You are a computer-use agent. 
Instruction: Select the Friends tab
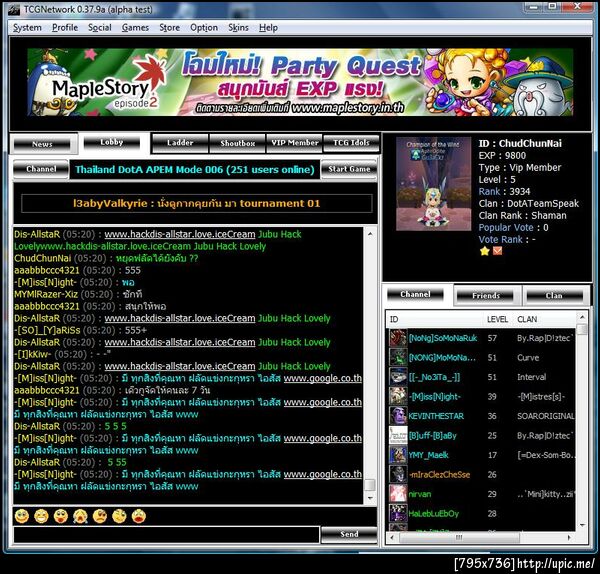486,296
